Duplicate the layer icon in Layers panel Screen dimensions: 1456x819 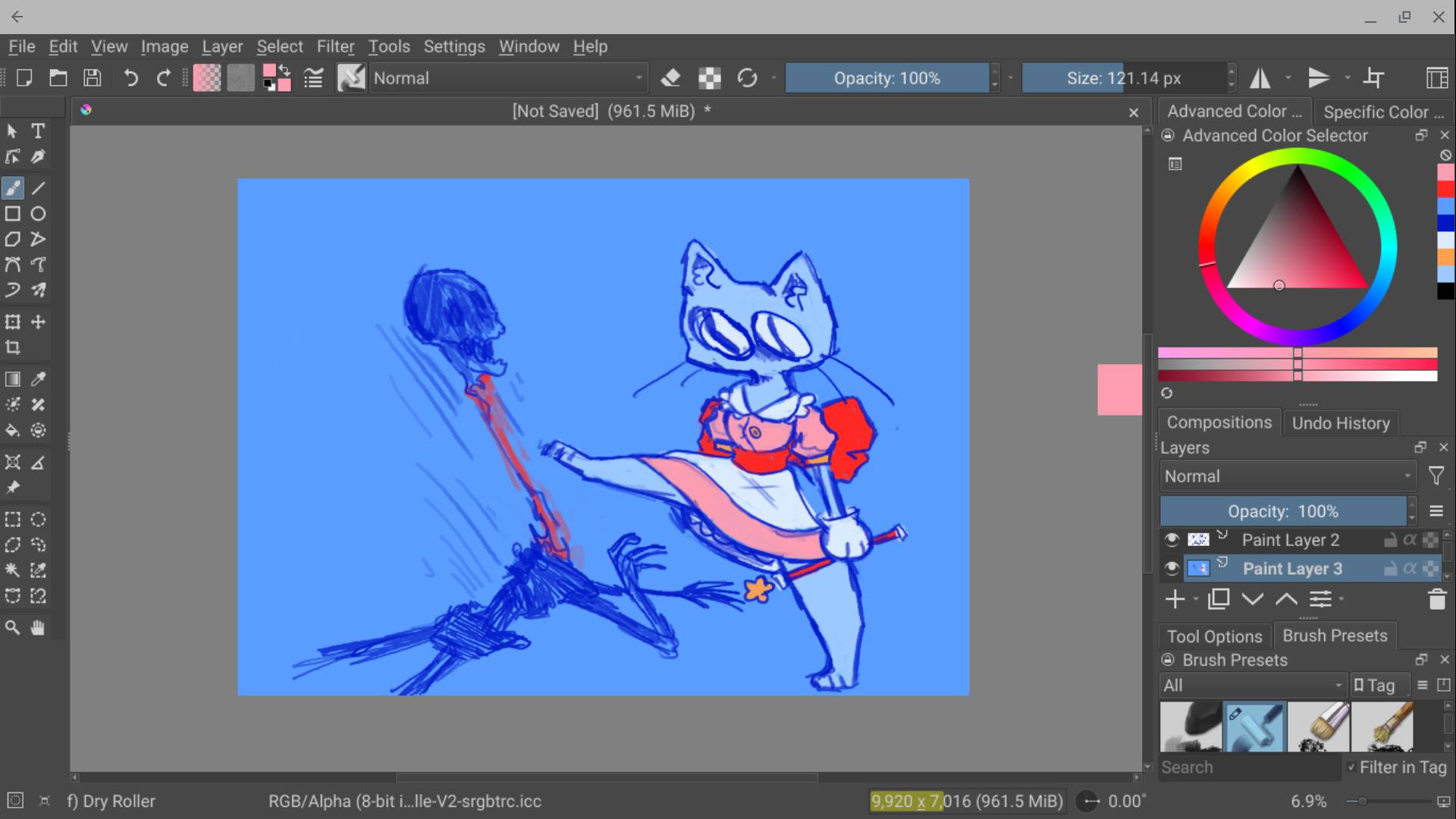[1219, 599]
